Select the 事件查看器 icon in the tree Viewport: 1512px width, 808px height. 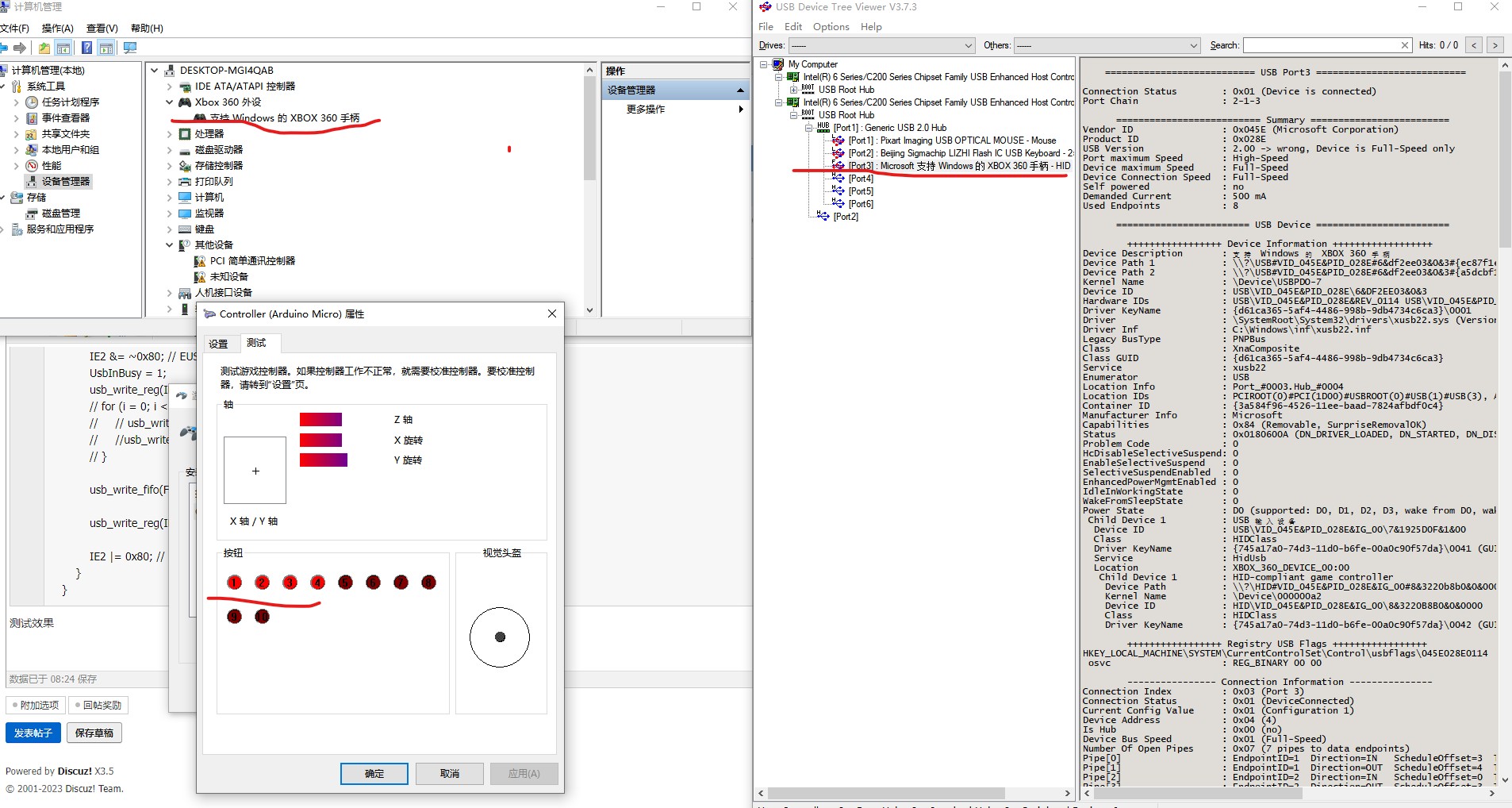coord(32,118)
